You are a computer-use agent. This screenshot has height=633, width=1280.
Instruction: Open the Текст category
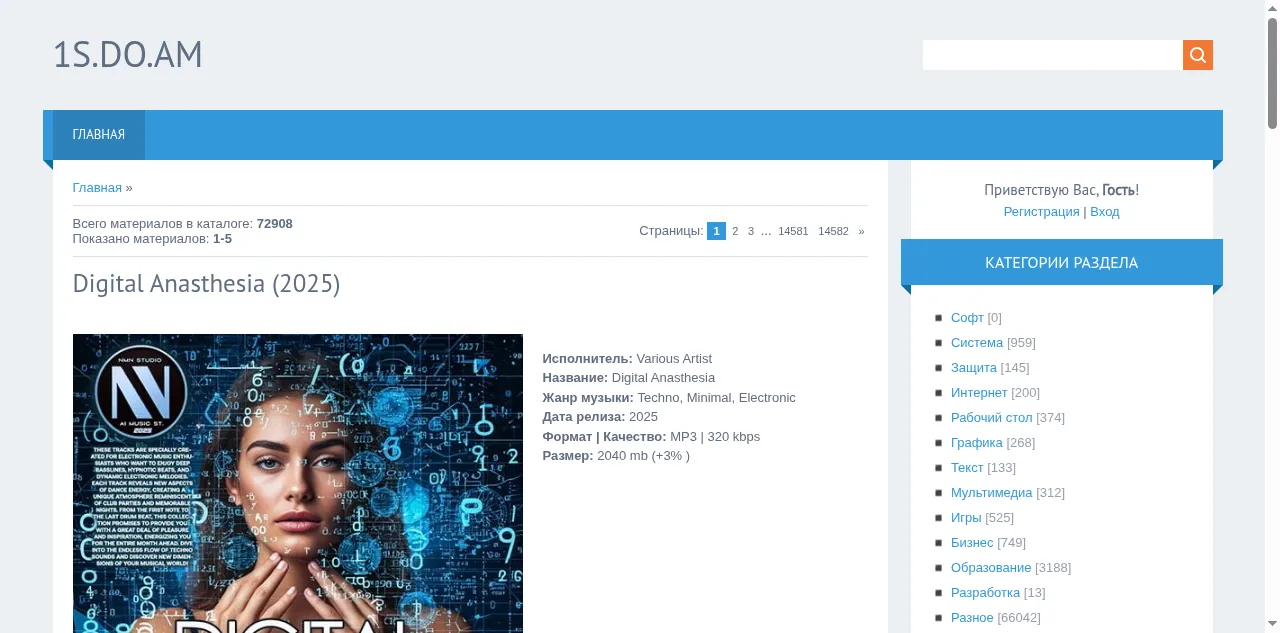(967, 467)
